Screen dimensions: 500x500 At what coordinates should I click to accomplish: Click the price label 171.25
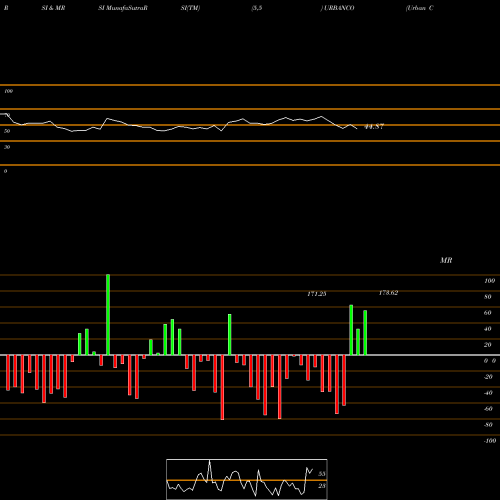pyautogui.click(x=317, y=294)
